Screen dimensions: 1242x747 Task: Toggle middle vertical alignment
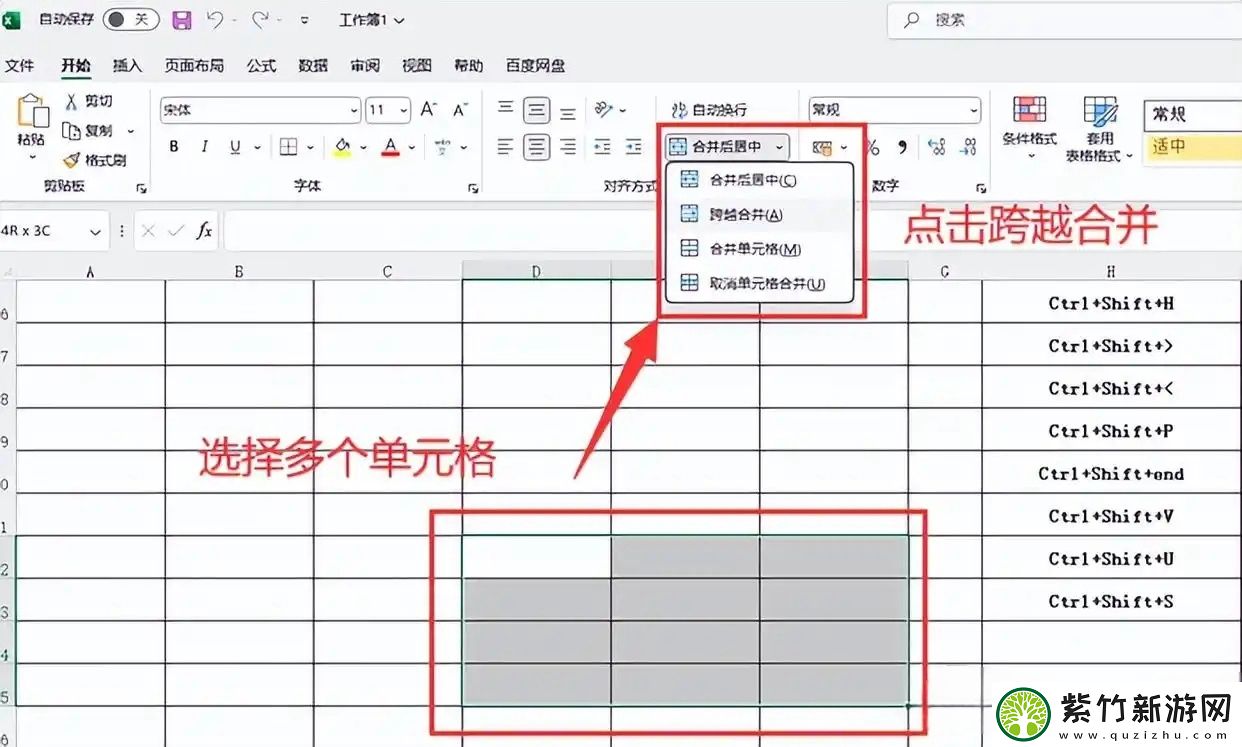537,109
